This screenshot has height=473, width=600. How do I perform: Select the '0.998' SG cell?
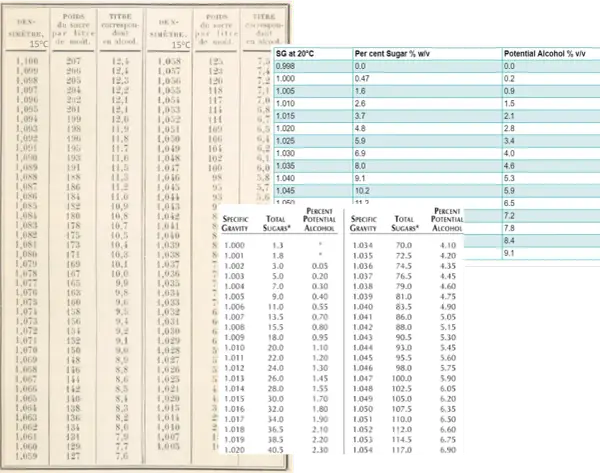click(x=285, y=66)
